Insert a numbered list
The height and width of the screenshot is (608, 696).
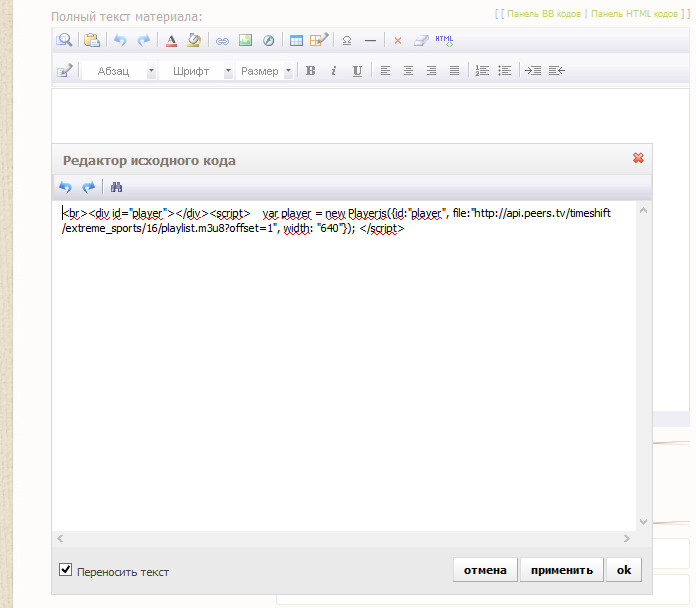[x=482, y=71]
